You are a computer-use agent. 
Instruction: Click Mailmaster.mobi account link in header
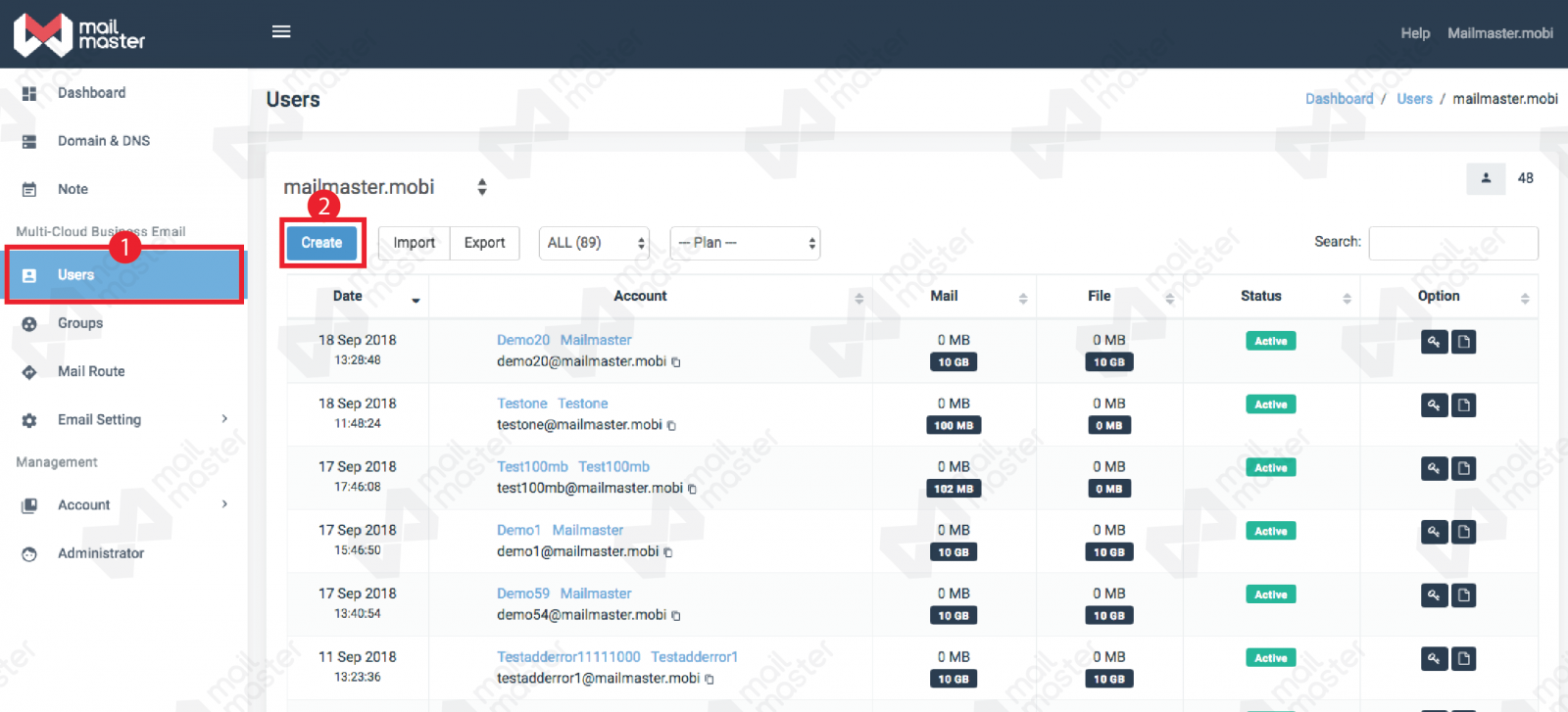click(1500, 33)
